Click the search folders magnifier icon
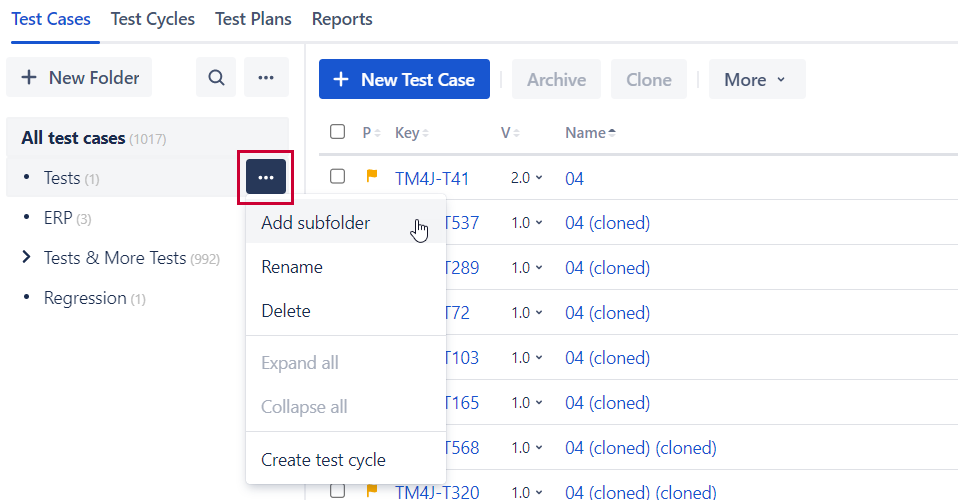 click(216, 77)
